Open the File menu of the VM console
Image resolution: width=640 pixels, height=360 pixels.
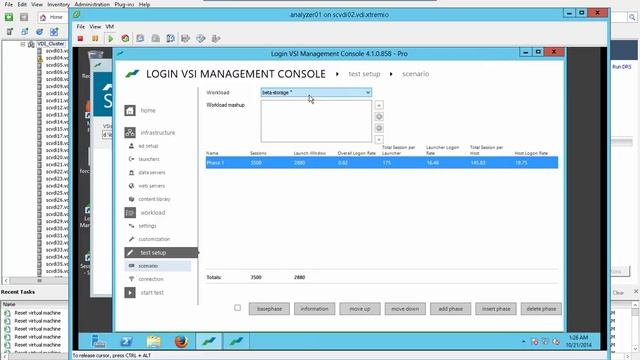(x=81, y=26)
